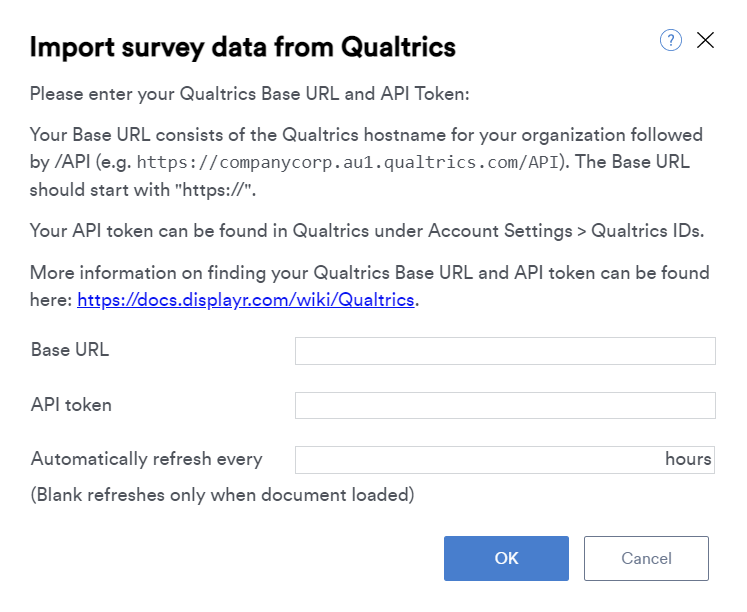Click the "Automatically refresh every" label
The image size is (747, 612).
146,459
